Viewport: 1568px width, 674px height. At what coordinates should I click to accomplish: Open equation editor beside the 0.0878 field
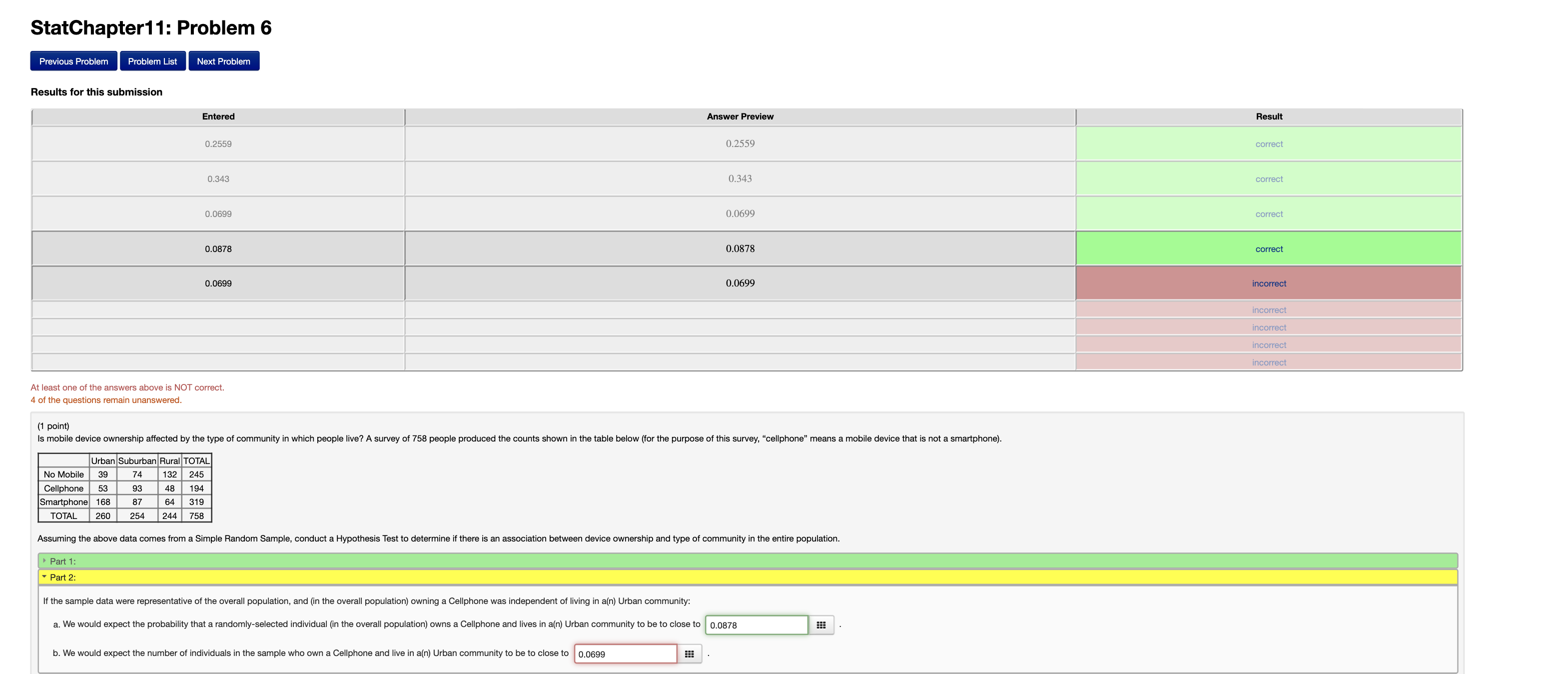(x=820, y=624)
